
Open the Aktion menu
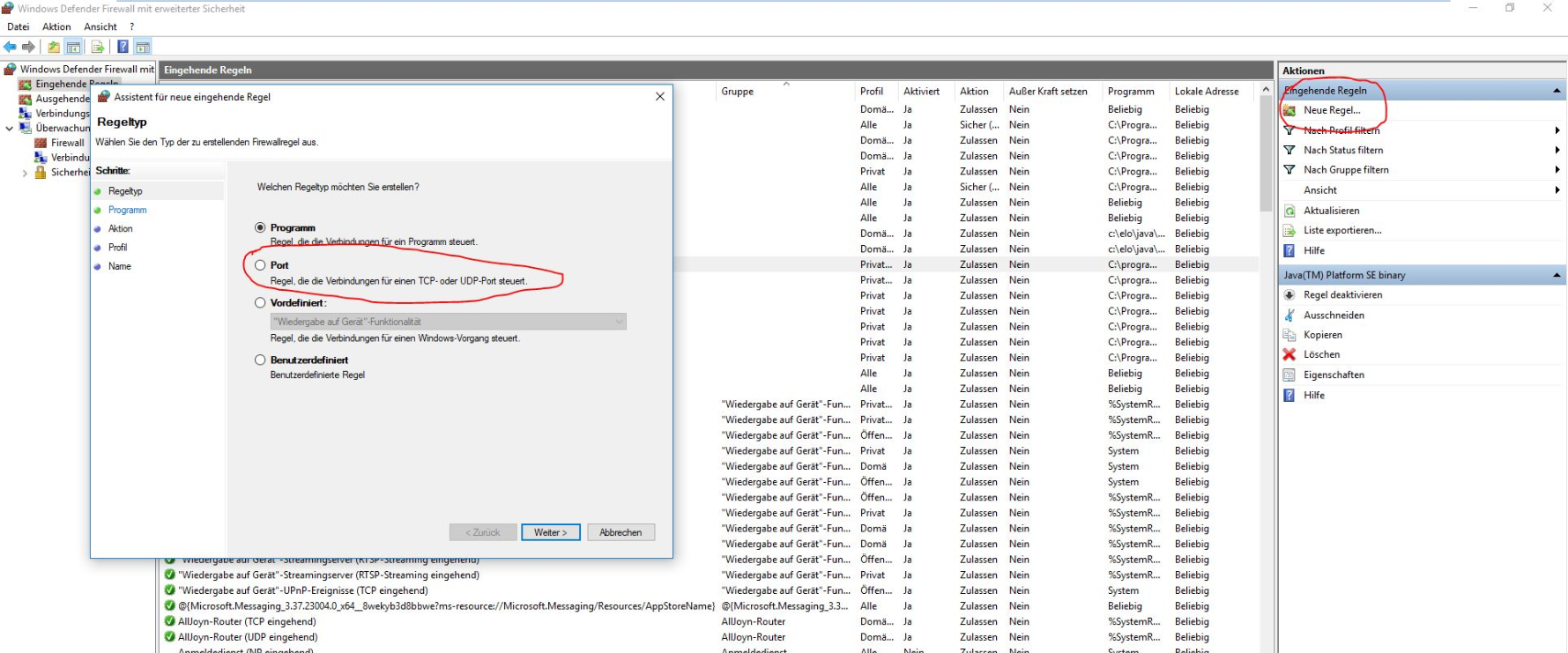[x=56, y=26]
